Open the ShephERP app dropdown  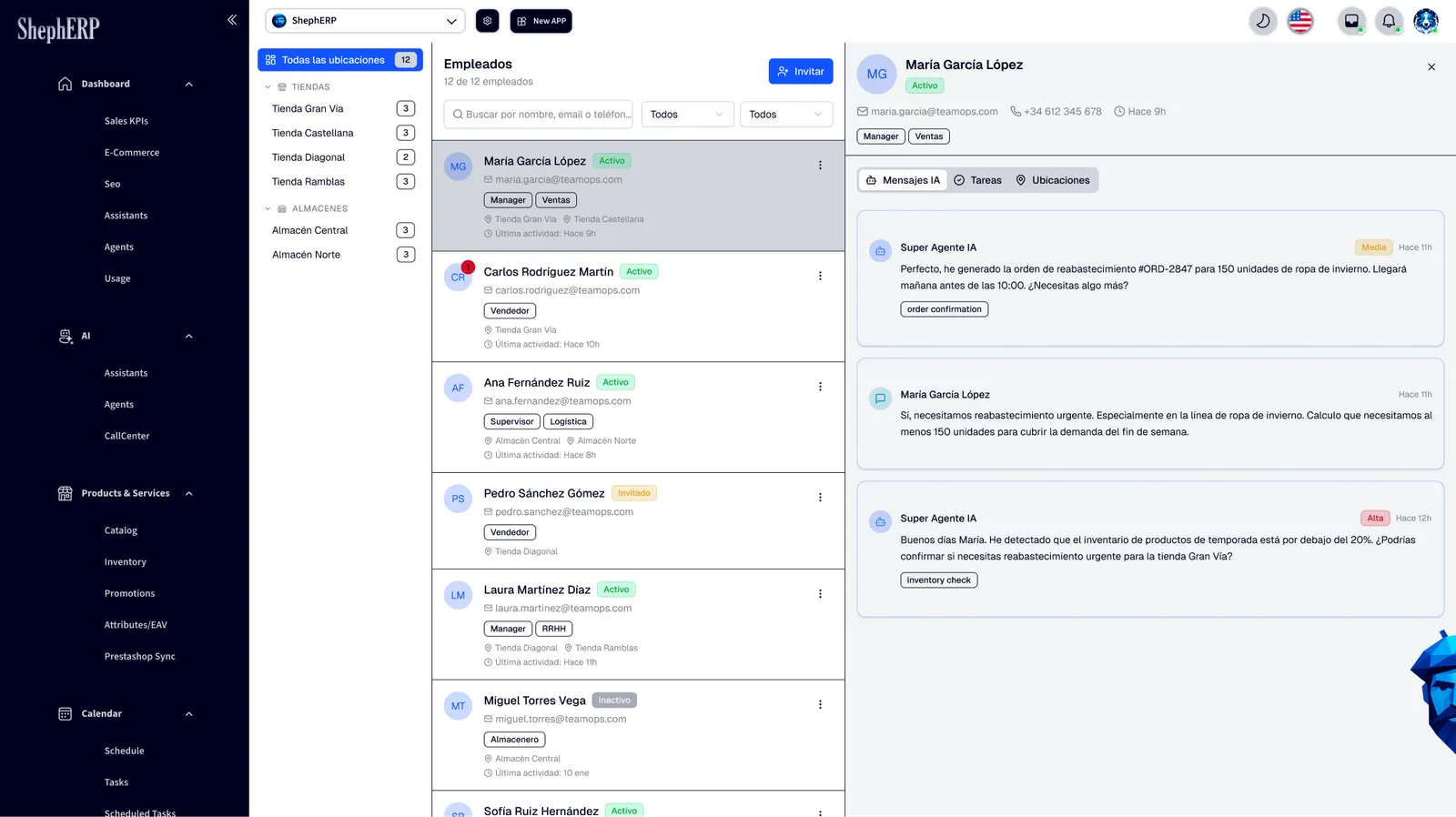click(x=365, y=21)
